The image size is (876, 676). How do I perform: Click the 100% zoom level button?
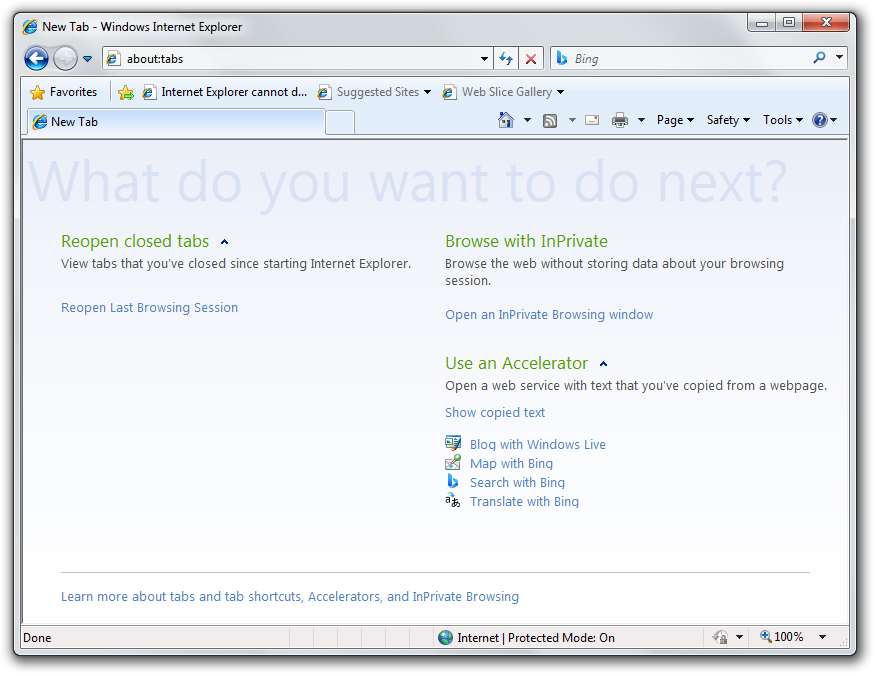(x=782, y=637)
